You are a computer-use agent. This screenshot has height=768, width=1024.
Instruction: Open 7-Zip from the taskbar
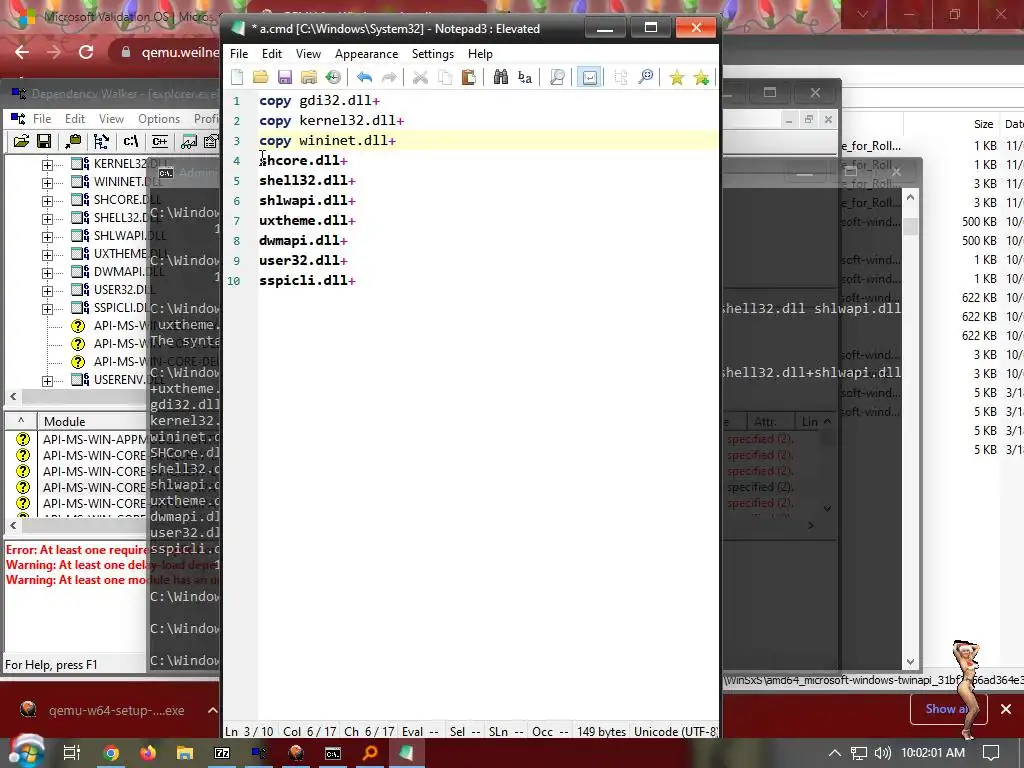(x=222, y=754)
